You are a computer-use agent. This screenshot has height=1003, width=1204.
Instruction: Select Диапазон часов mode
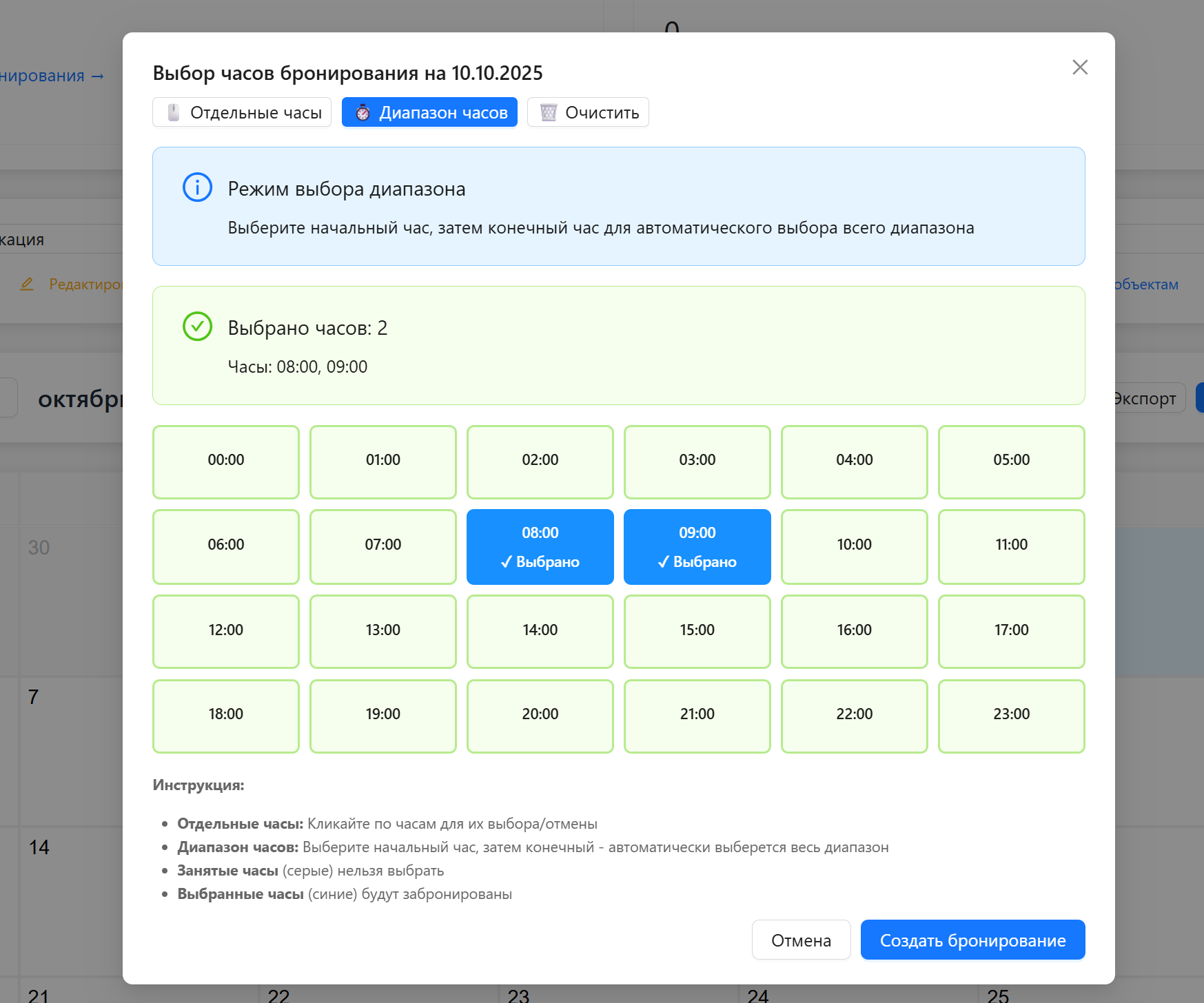[429, 112]
